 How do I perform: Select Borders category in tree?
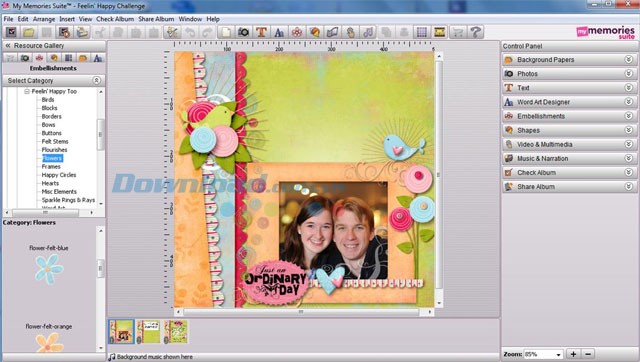[51, 116]
